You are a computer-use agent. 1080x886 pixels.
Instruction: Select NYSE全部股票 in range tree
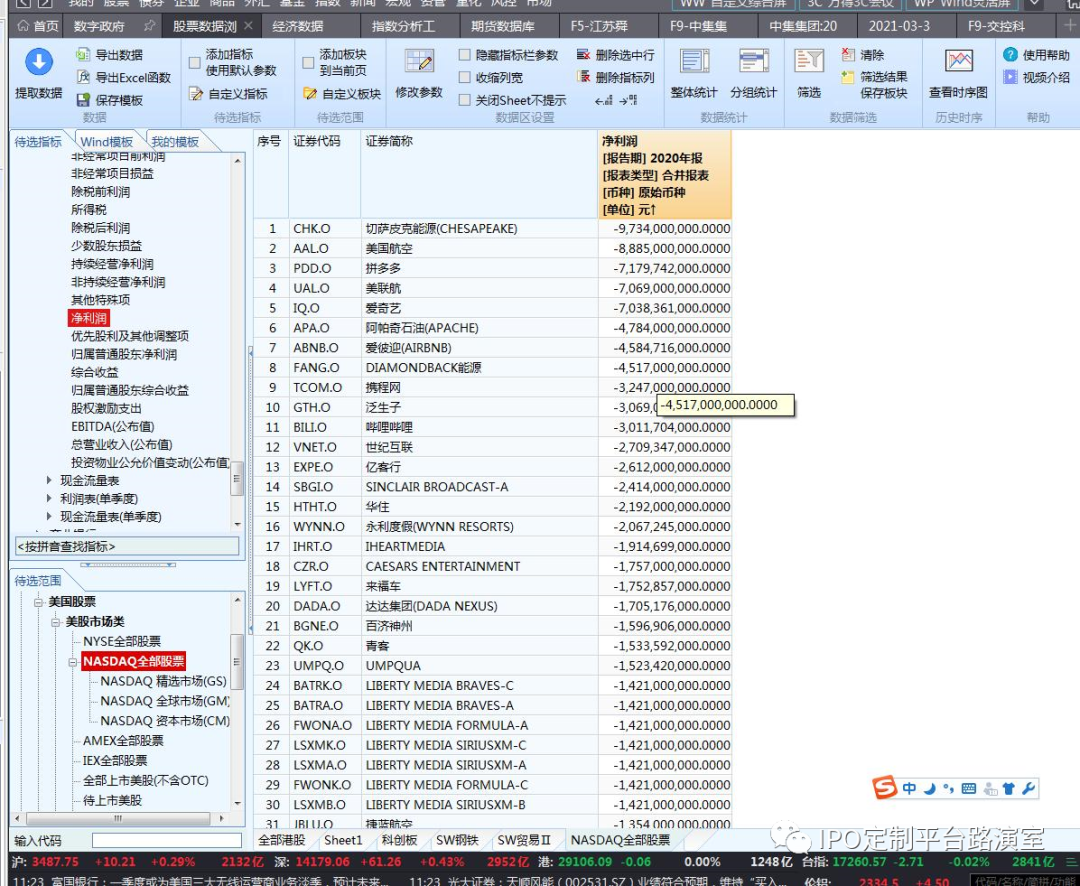coord(122,641)
